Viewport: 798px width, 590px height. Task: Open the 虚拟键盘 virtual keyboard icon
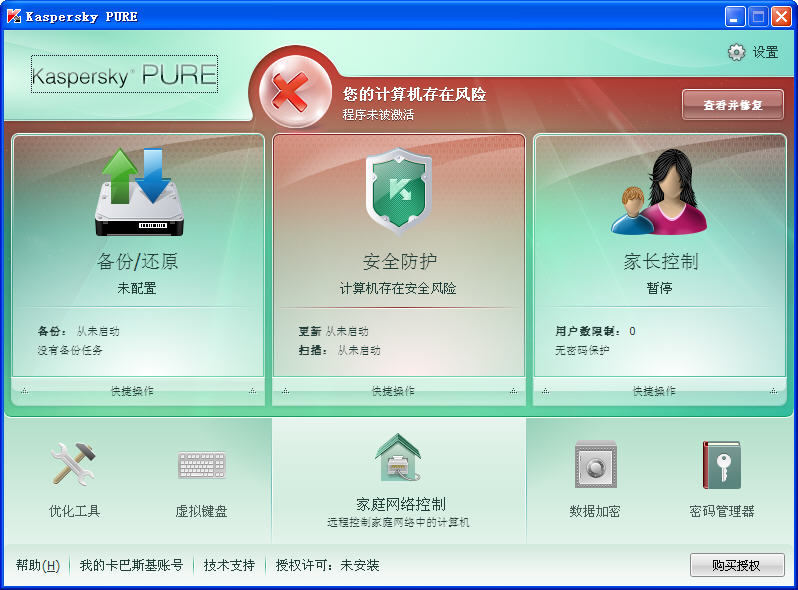pos(202,465)
